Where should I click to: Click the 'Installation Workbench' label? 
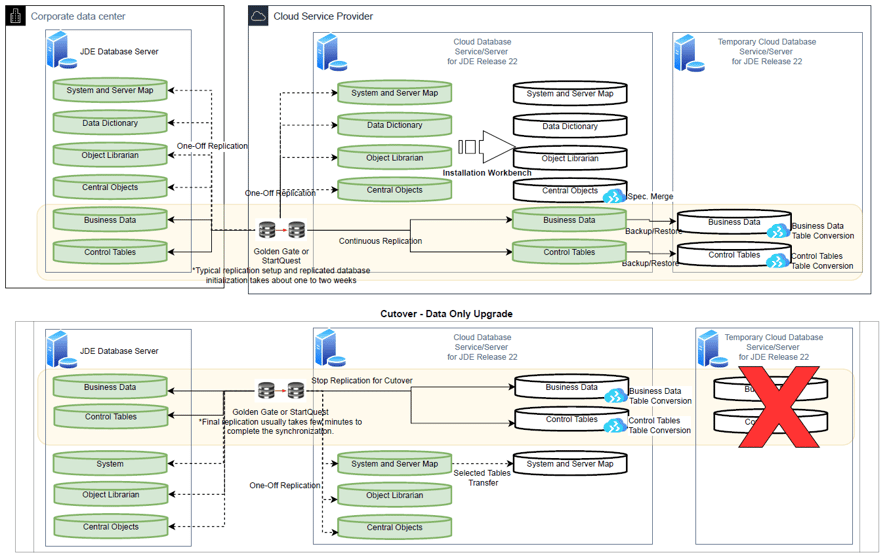coord(487,173)
